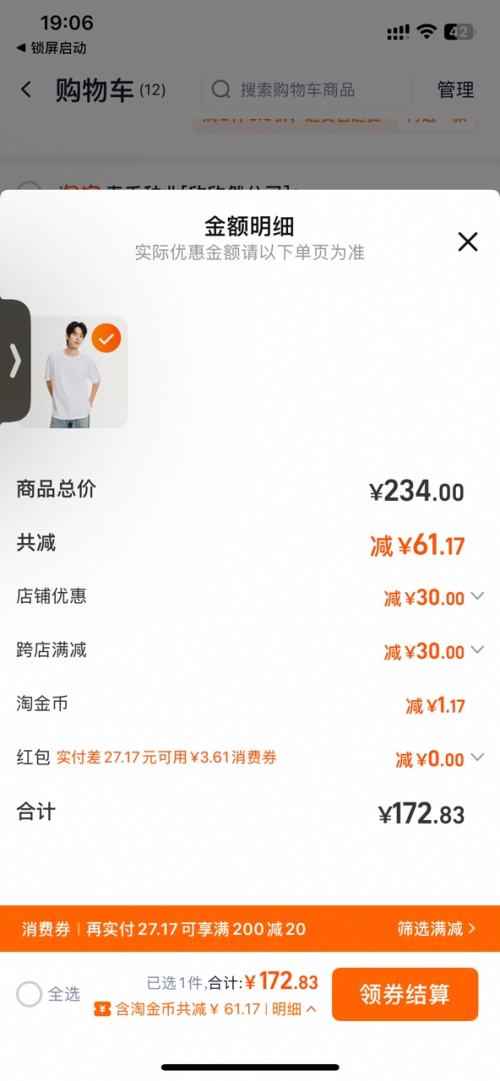500x1081 pixels.
Task: Tap the 淘金币 coin icon in bottom bar
Action: (102, 1009)
